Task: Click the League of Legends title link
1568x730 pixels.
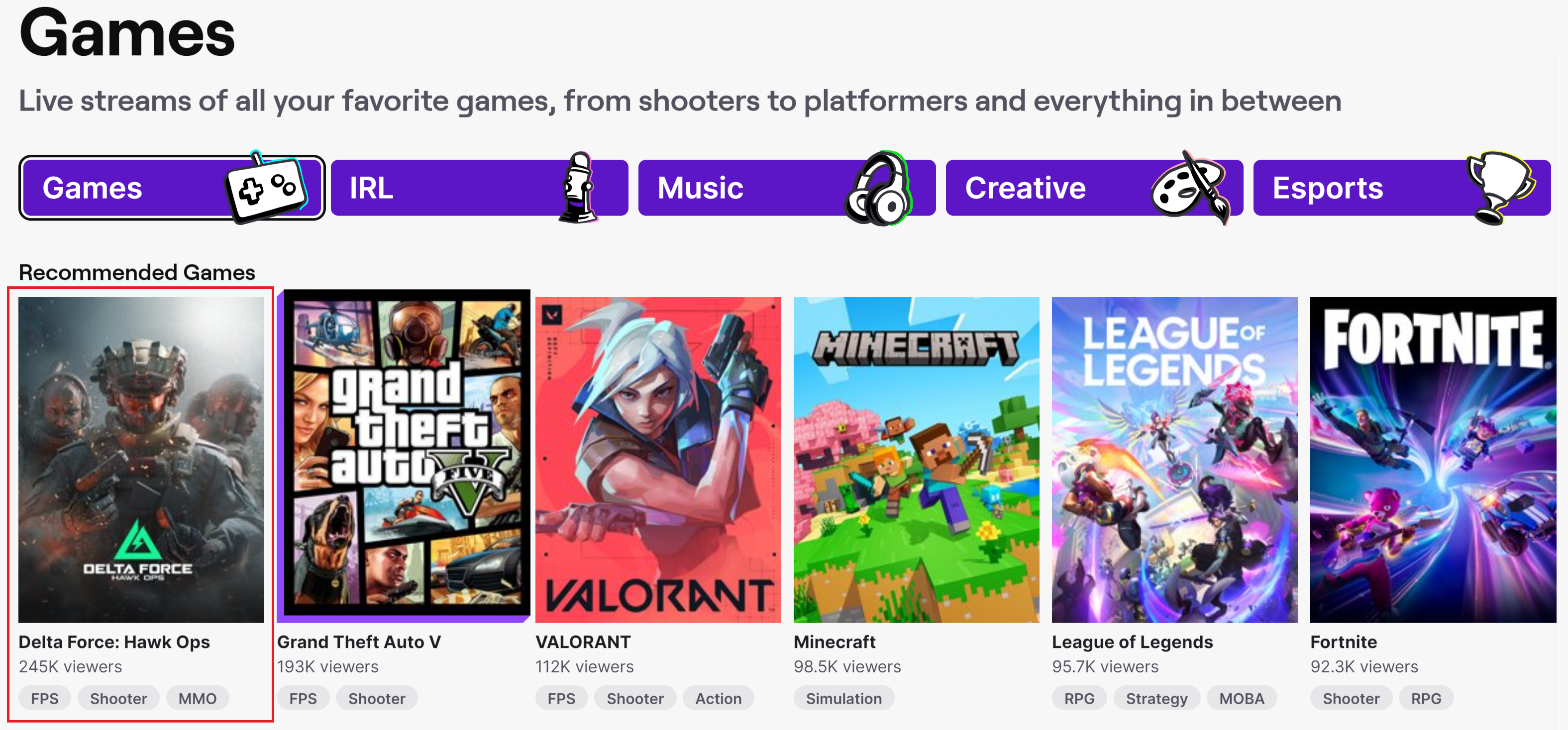Action: tap(1132, 642)
